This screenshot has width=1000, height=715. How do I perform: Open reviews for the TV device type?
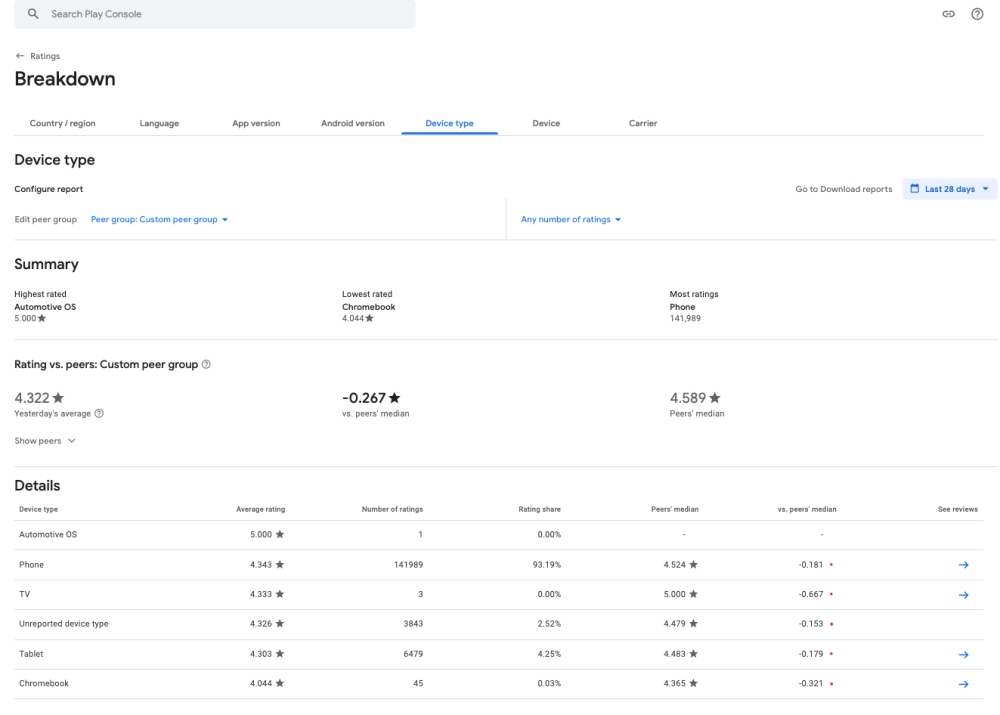963,594
